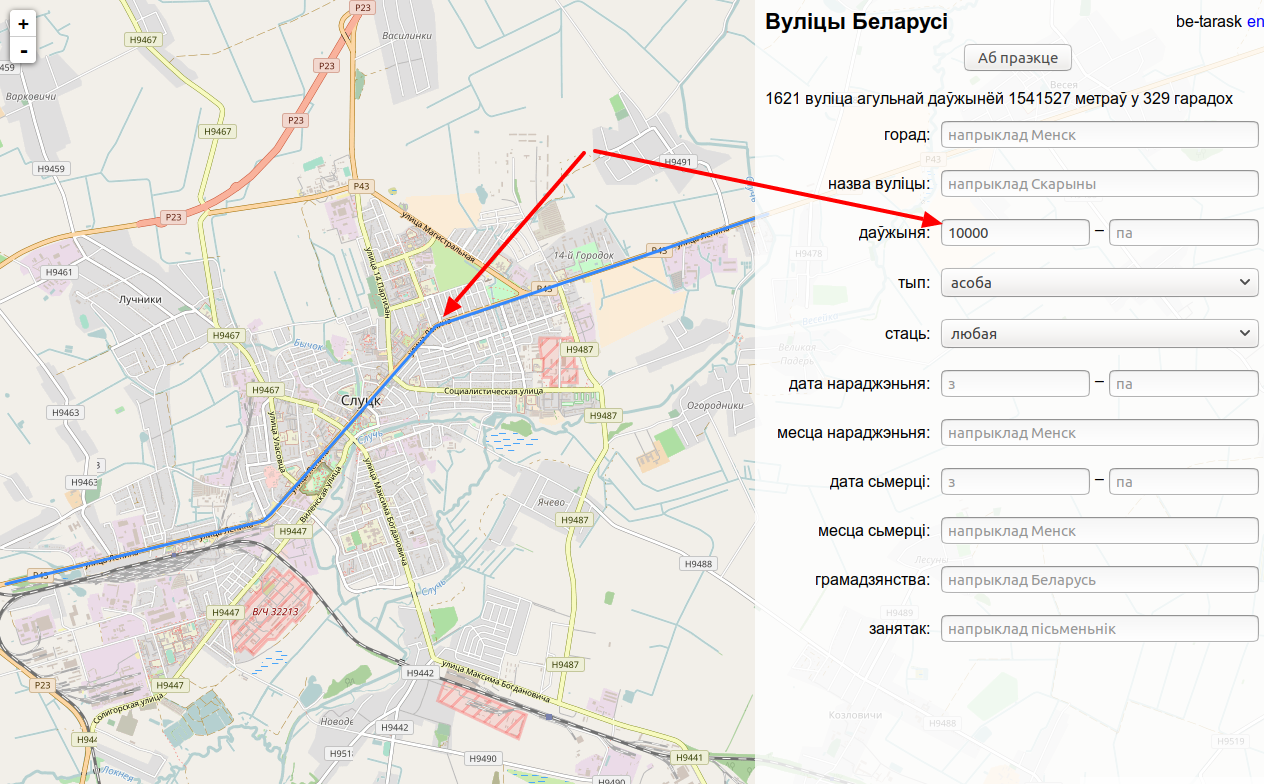The image size is (1264, 784).
Task: Click the Новодворцы label on map
Action: click(x=336, y=721)
